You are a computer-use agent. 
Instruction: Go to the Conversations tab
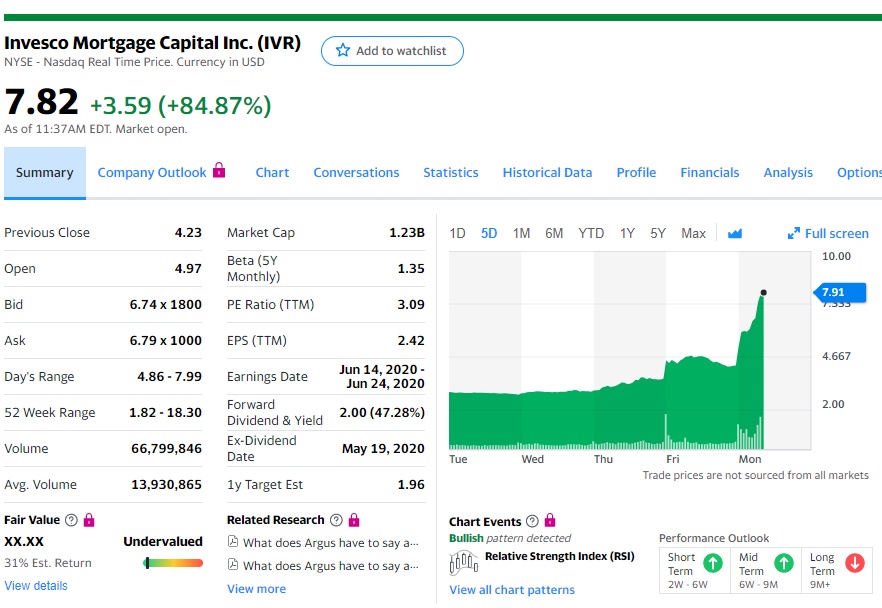(356, 173)
